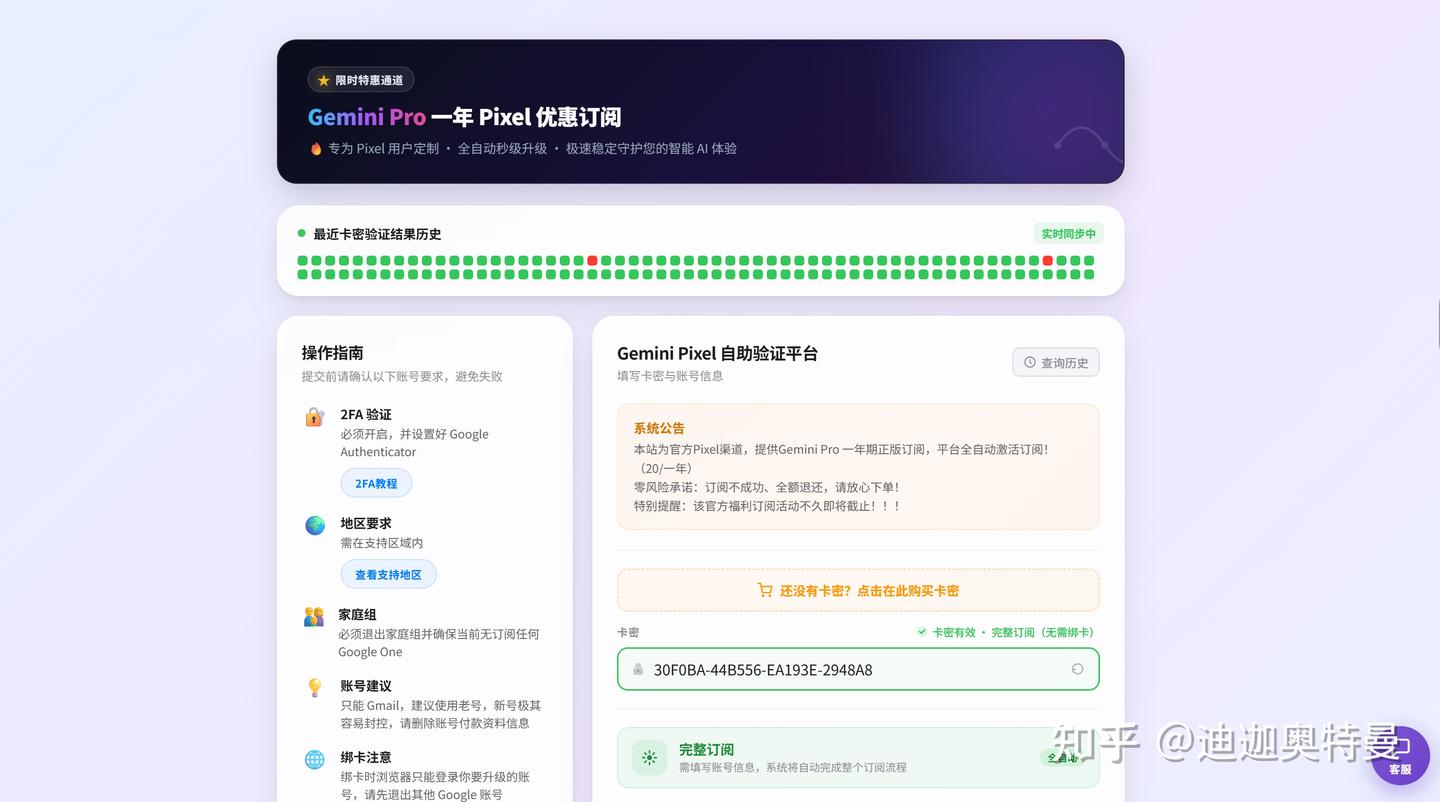Click 还没有卡密？点击在此购买卡密 banner
The image size is (1440, 802).
tap(858, 590)
